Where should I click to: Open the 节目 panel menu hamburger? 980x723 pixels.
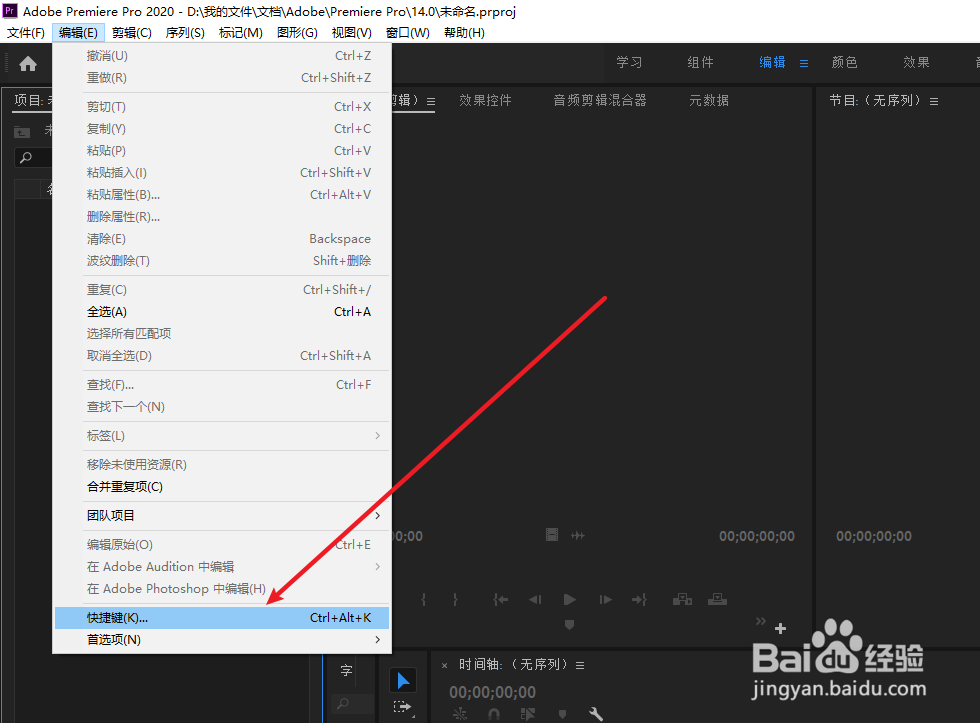click(x=934, y=101)
